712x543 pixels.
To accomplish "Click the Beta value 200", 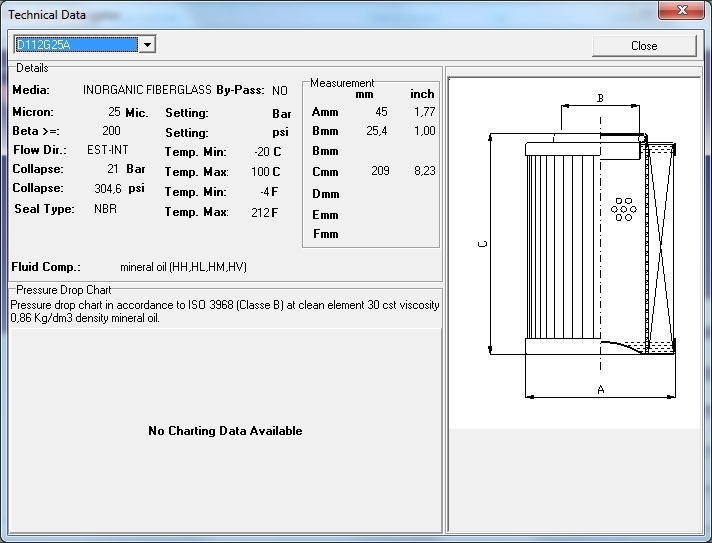I will [111, 131].
